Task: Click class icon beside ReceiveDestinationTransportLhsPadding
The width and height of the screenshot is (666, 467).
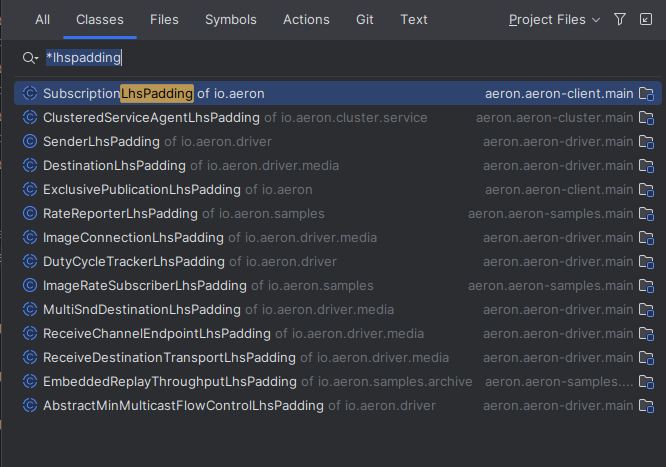Action: [x=30, y=357]
